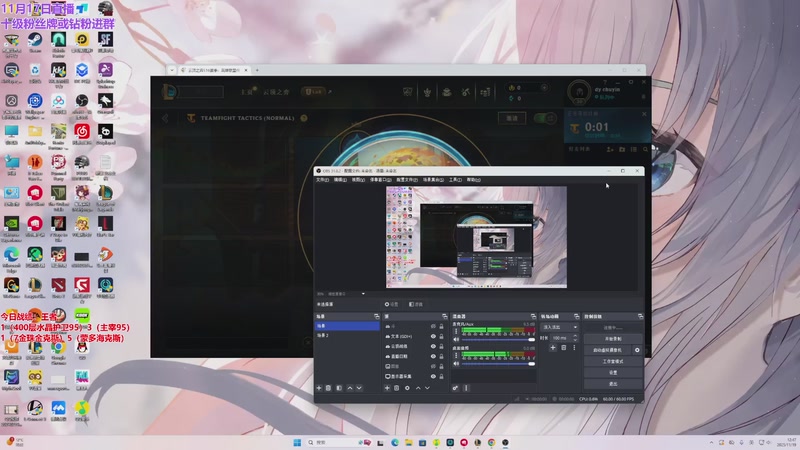Adjust the 桌面音频 volume slider
Screen dimensions: 800x450
498,364
